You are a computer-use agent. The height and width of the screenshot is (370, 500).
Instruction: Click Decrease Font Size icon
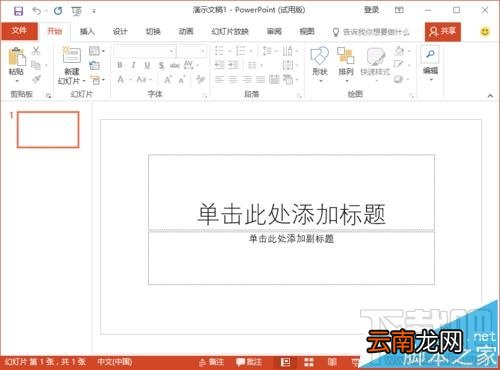(x=182, y=80)
